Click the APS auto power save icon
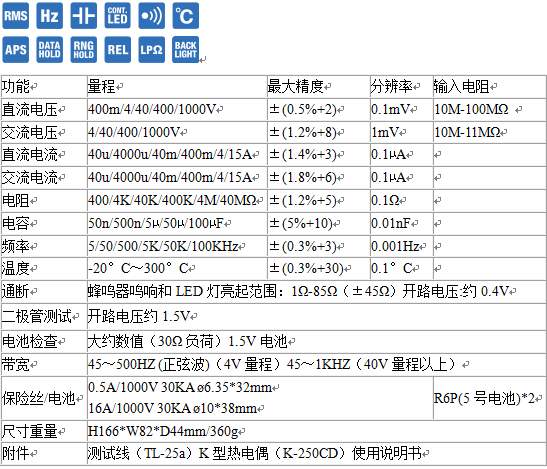The width and height of the screenshot is (547, 469). pos(15,50)
